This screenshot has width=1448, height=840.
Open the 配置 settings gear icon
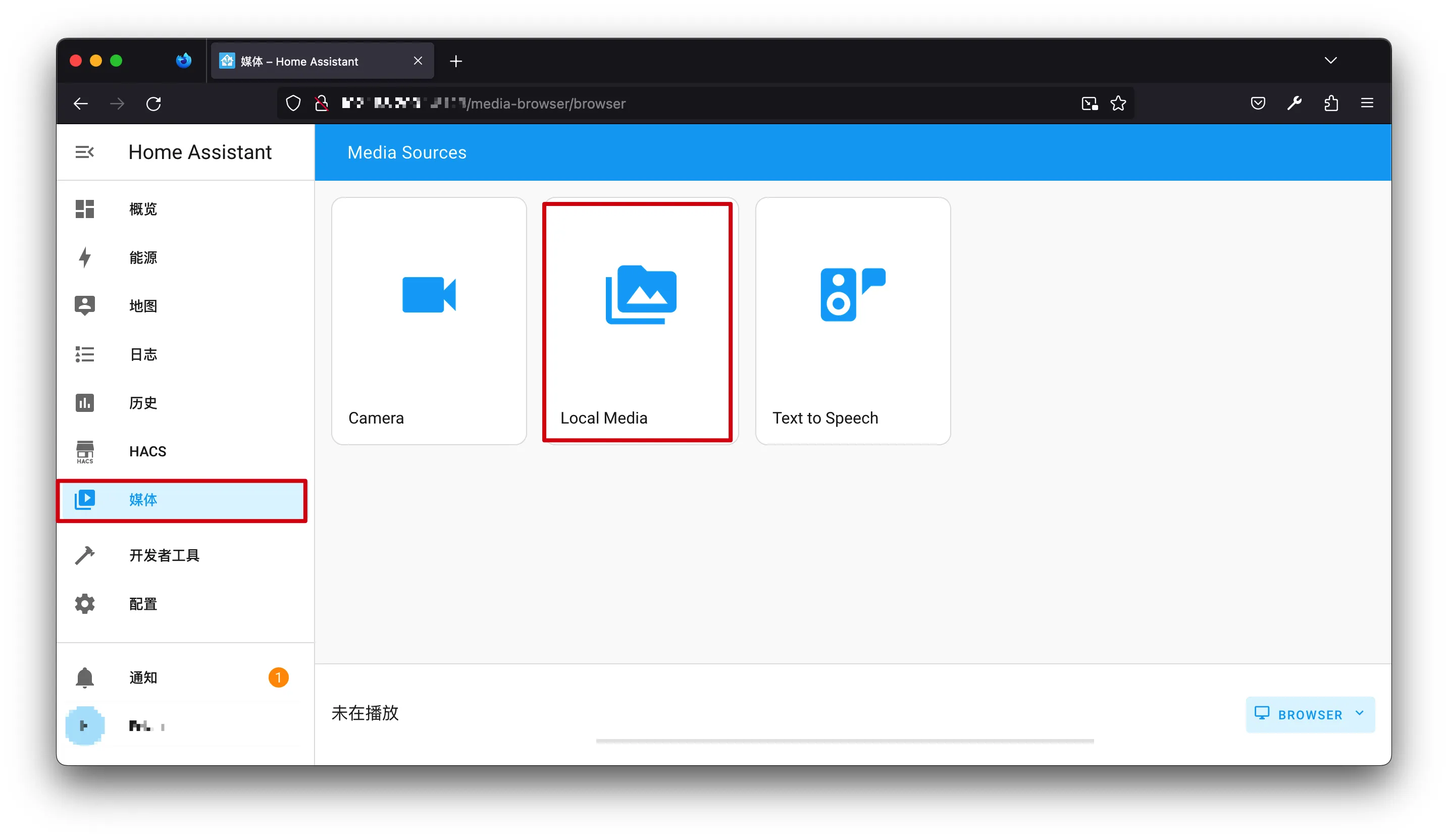(x=84, y=604)
